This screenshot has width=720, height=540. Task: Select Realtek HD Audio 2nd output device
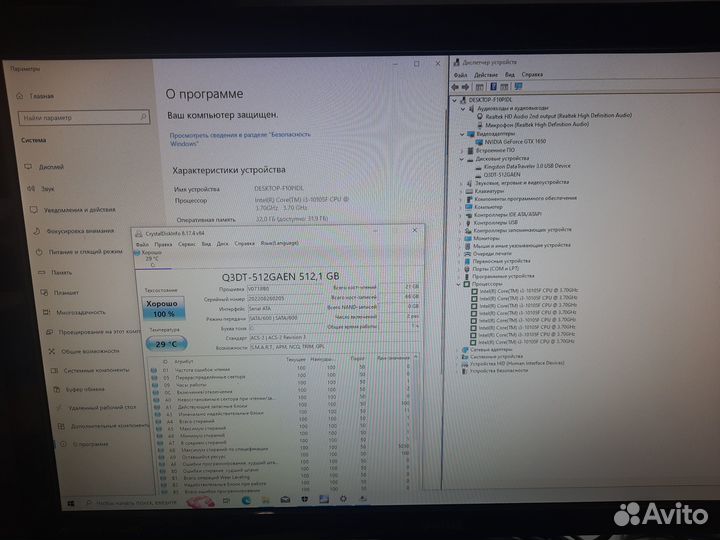pos(558,116)
